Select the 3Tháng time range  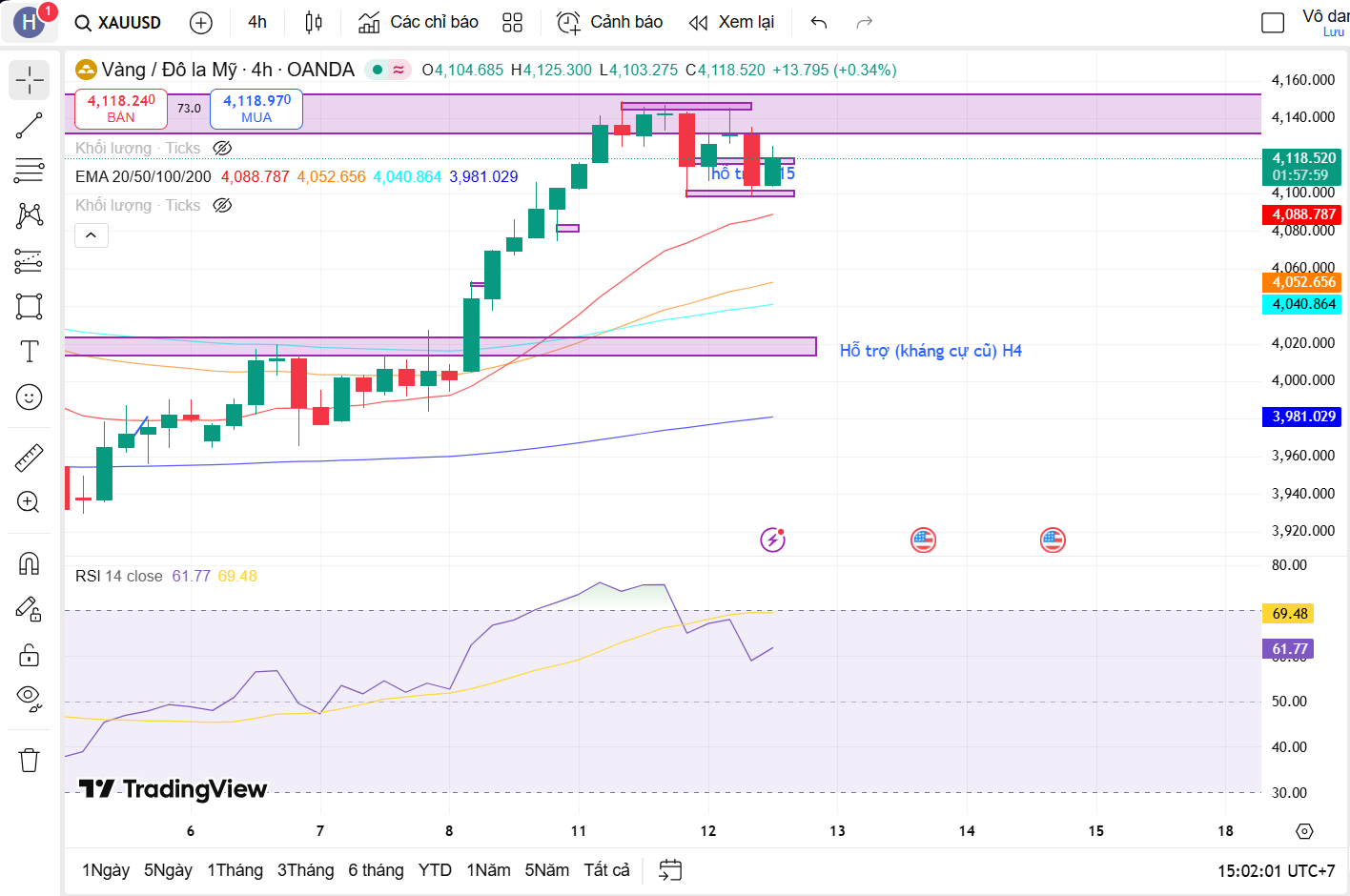pos(305,870)
